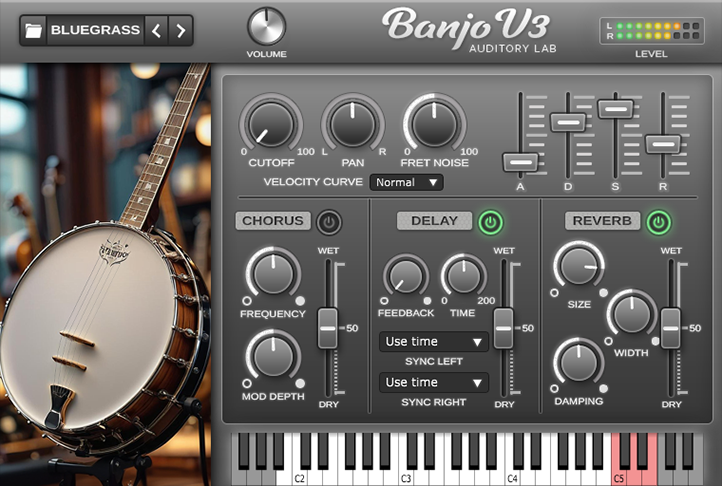The image size is (722, 486).
Task: Open the preset folder browser icon
Action: (34, 30)
